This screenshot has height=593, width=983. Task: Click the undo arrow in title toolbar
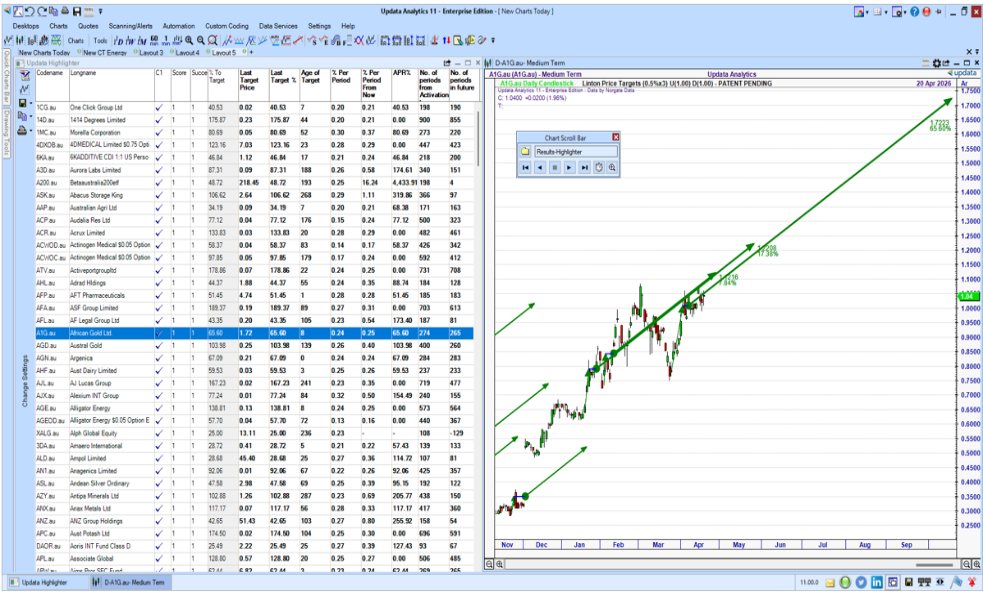tap(29, 11)
